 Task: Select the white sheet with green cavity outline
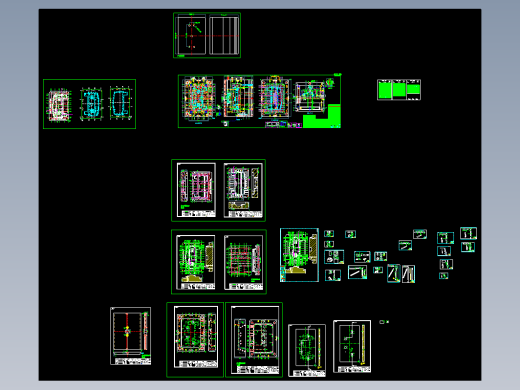click(307, 350)
